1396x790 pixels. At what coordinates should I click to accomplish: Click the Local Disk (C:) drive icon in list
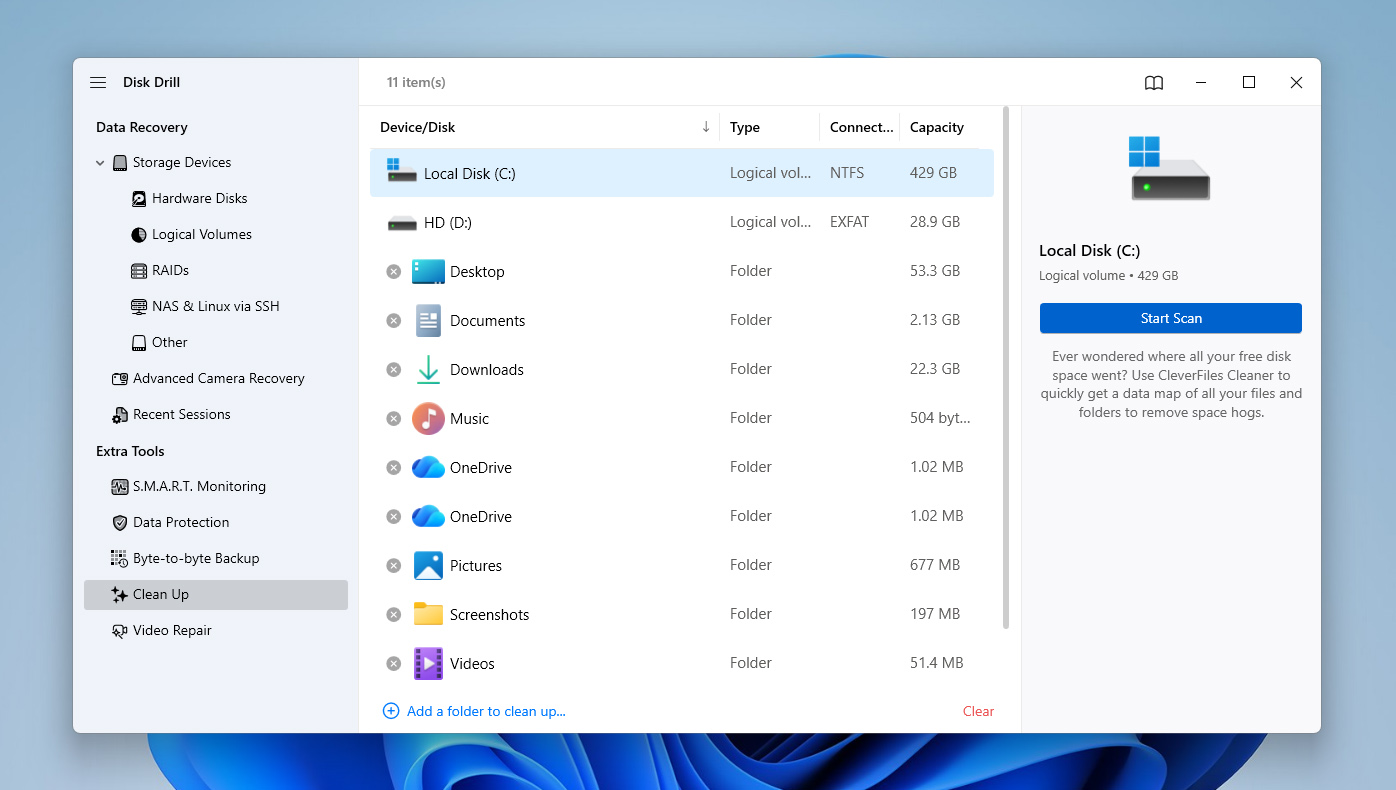[x=402, y=171]
